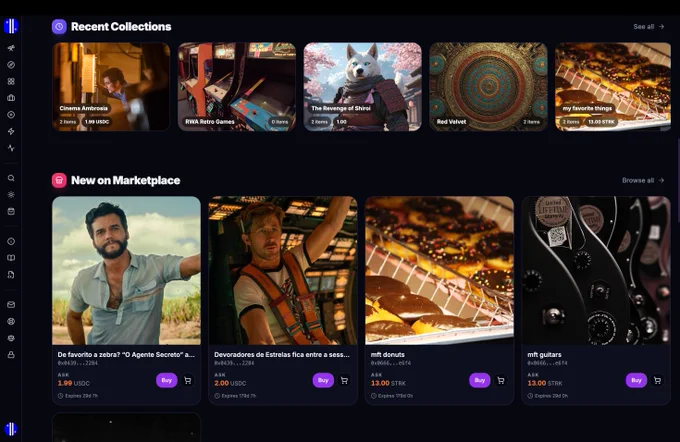Click the "1.99 USDC" badge on Cinema Ambrosia
Viewport: 680px width, 442px height.
pyautogui.click(x=97, y=122)
